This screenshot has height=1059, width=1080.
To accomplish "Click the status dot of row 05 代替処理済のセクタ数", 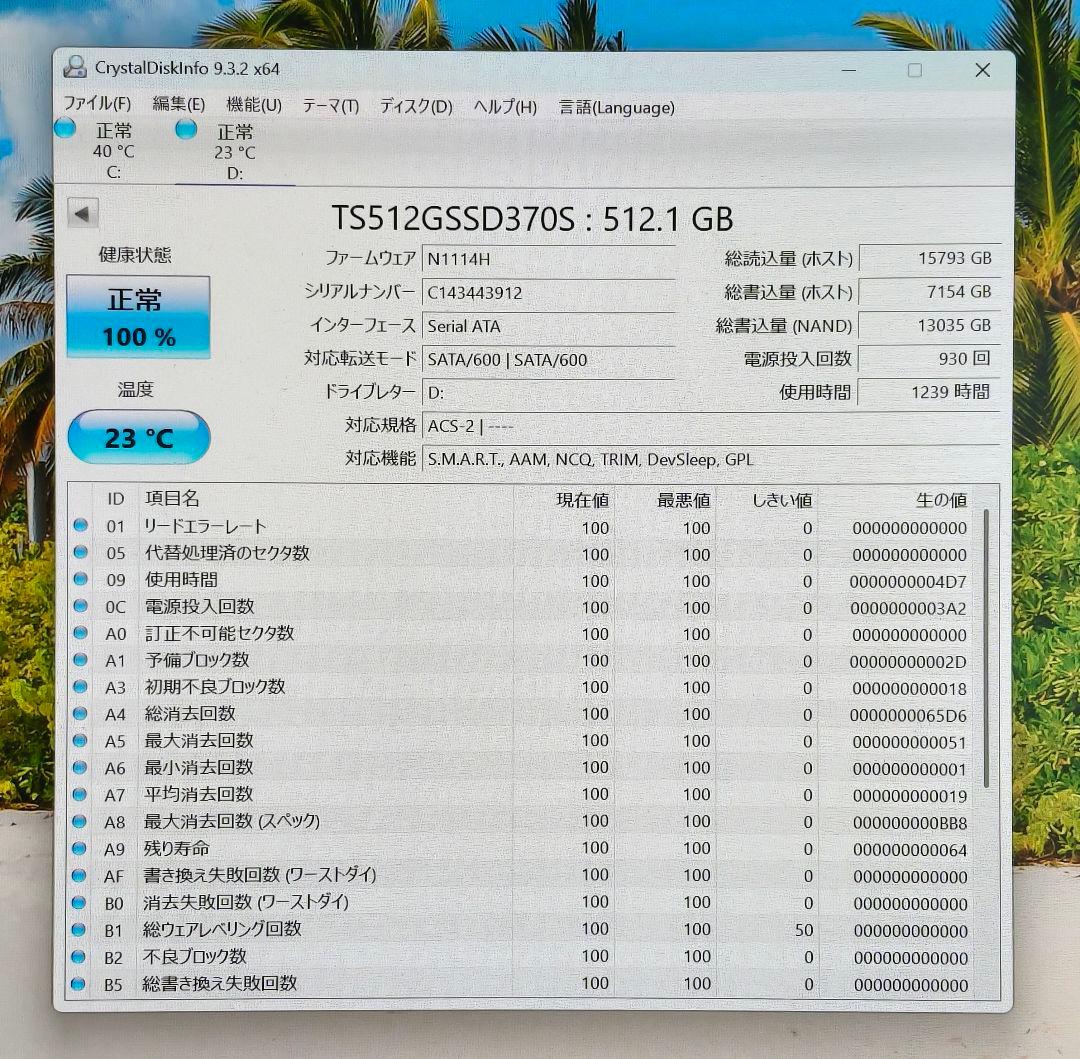I will (x=81, y=552).
